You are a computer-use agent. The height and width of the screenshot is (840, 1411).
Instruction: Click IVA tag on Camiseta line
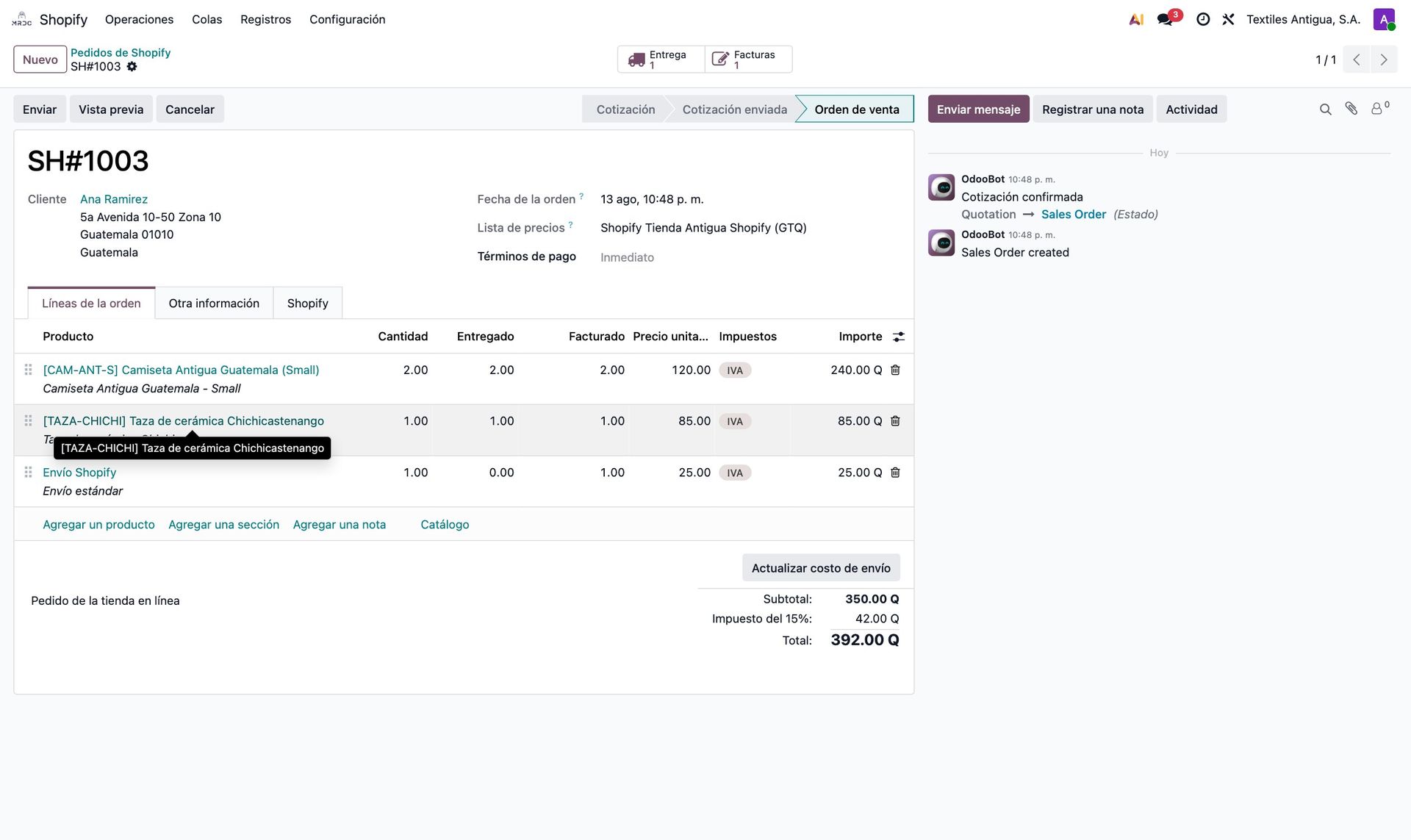pos(735,370)
